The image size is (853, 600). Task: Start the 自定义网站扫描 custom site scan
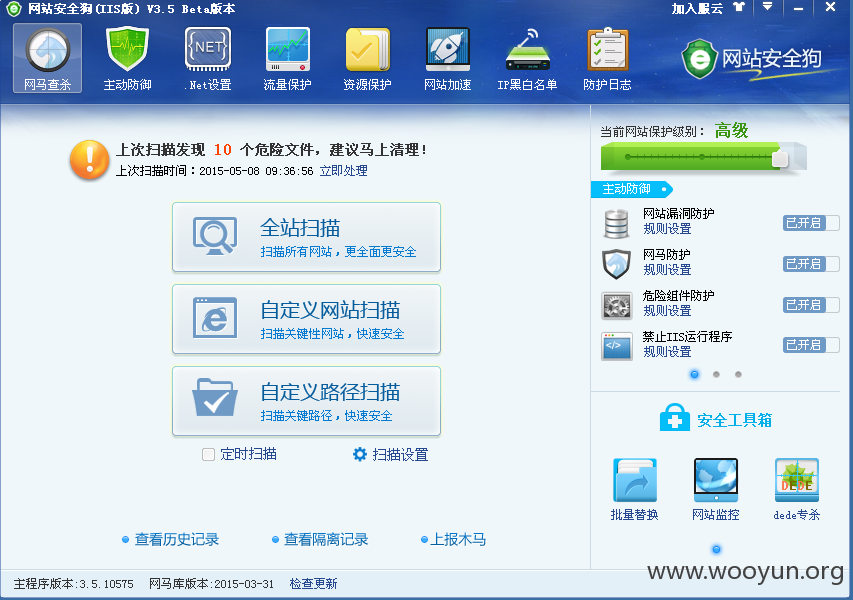[306, 319]
